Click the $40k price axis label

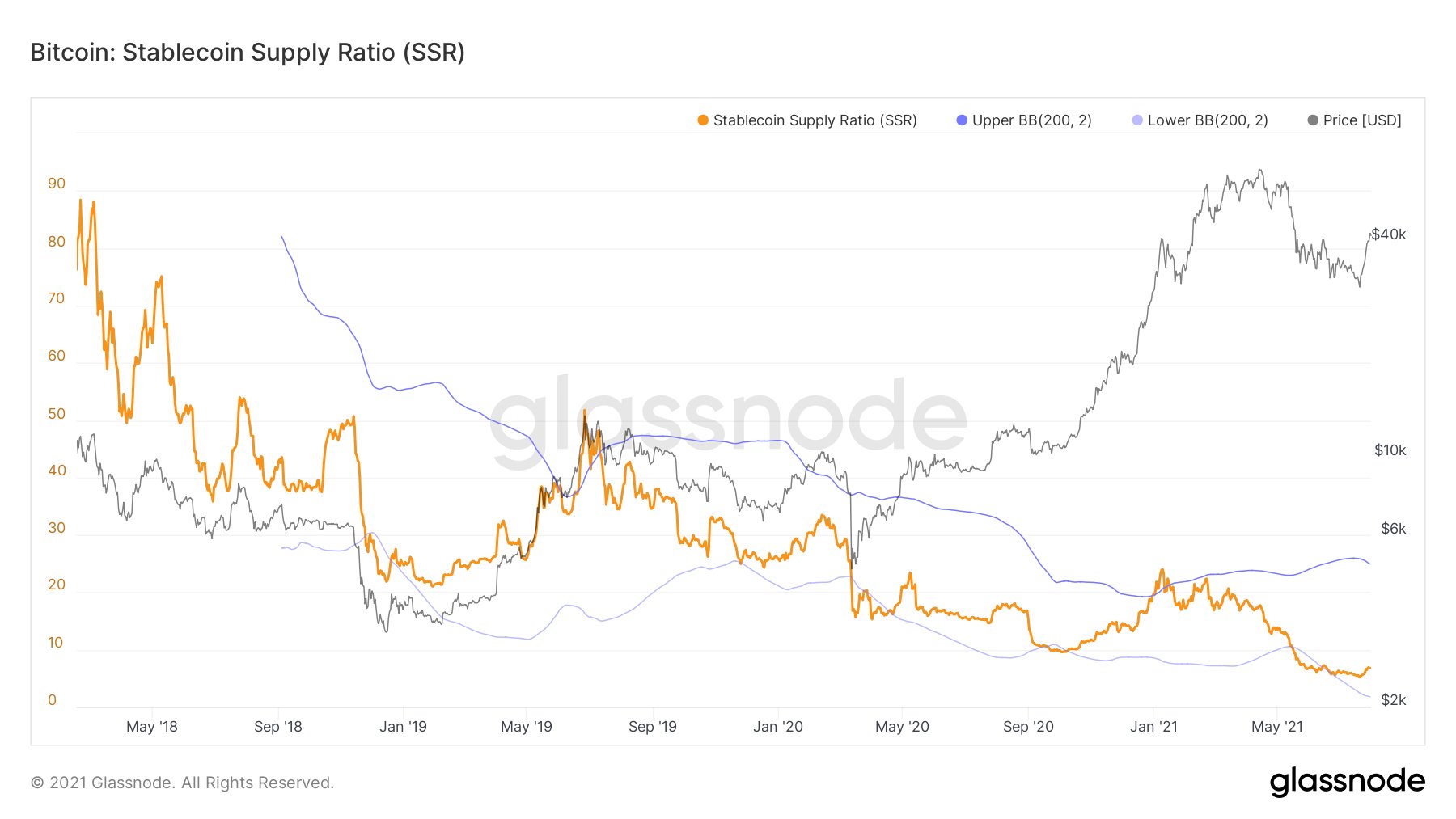click(1389, 234)
